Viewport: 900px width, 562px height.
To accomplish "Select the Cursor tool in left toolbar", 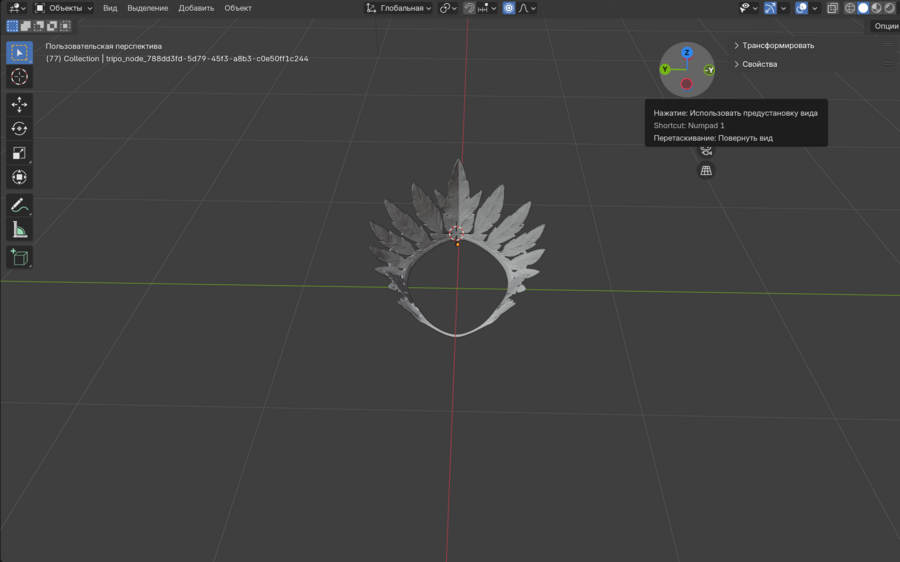I will tap(19, 77).
